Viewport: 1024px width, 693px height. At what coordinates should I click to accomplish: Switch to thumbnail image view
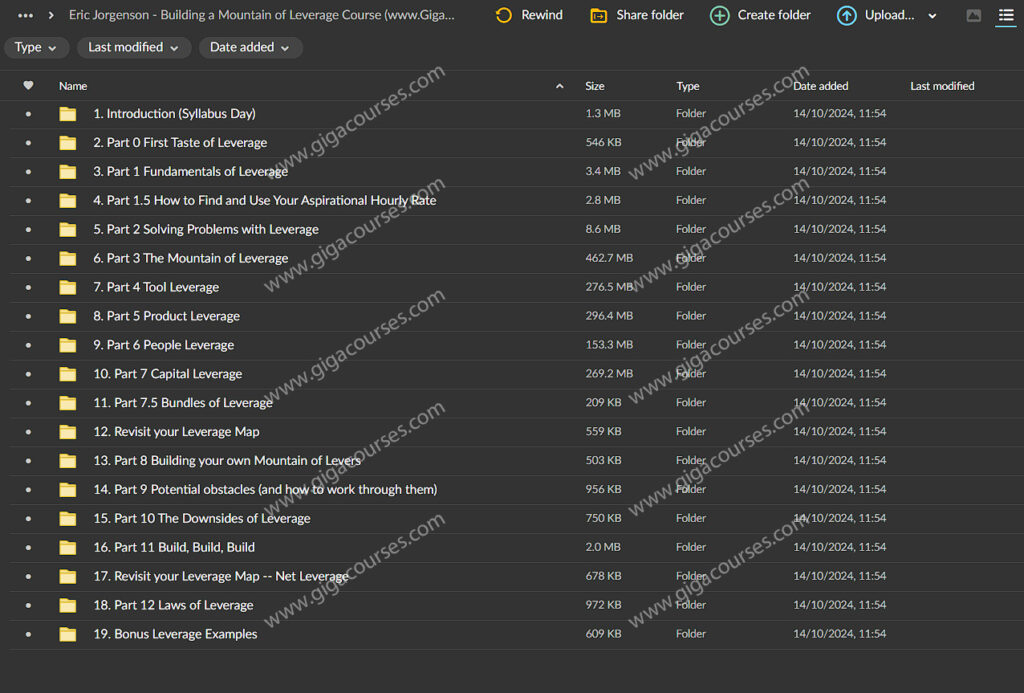pyautogui.click(x=974, y=15)
